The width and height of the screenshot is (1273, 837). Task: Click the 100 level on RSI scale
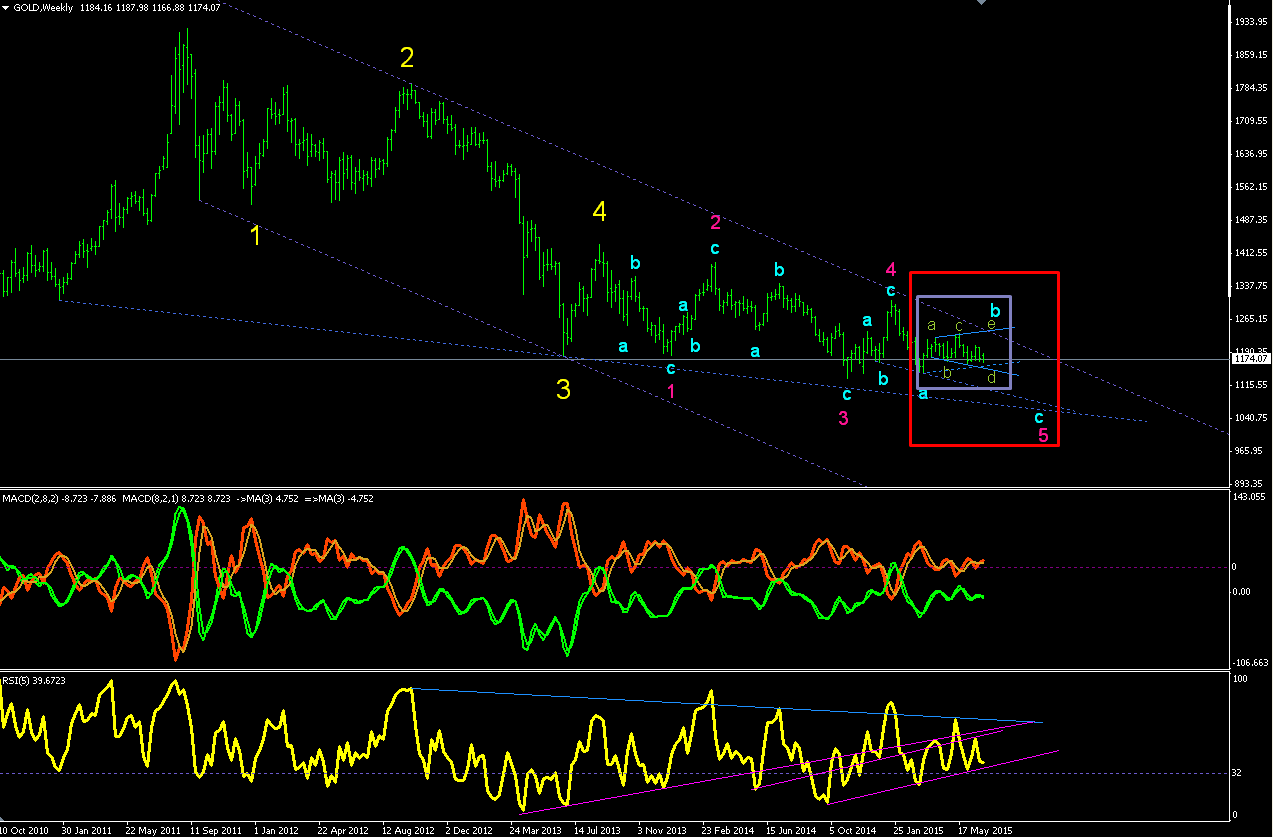(1241, 679)
